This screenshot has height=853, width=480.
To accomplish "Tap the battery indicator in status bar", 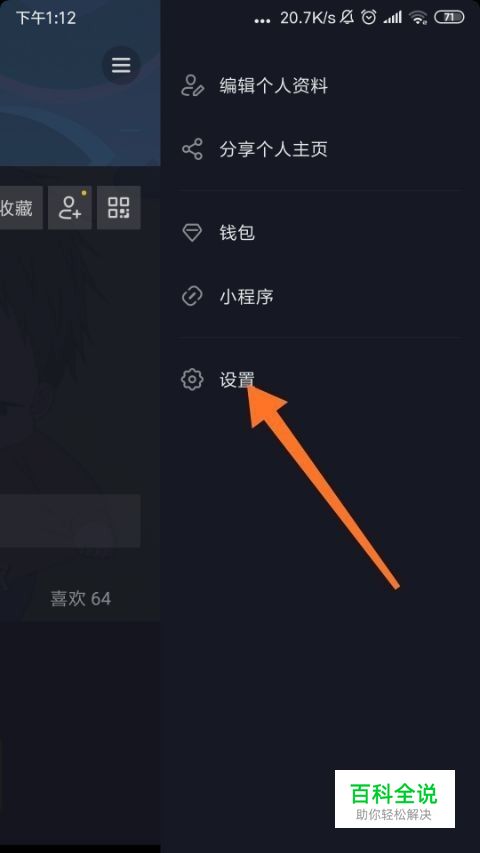I will 449,17.
